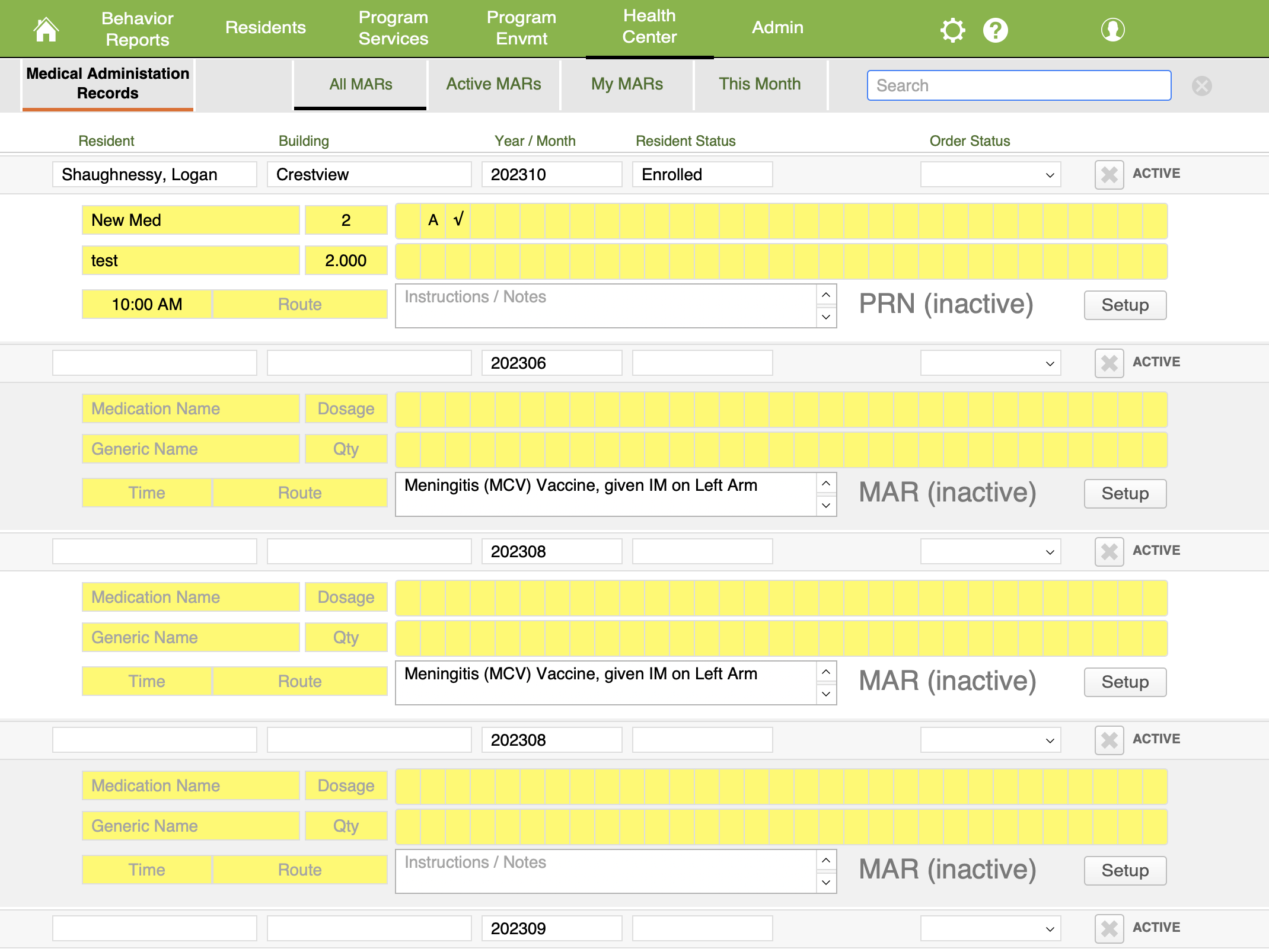Expand Order Status dropdown for 202310 record
Screen dimensions: 1269x952
click(x=990, y=175)
